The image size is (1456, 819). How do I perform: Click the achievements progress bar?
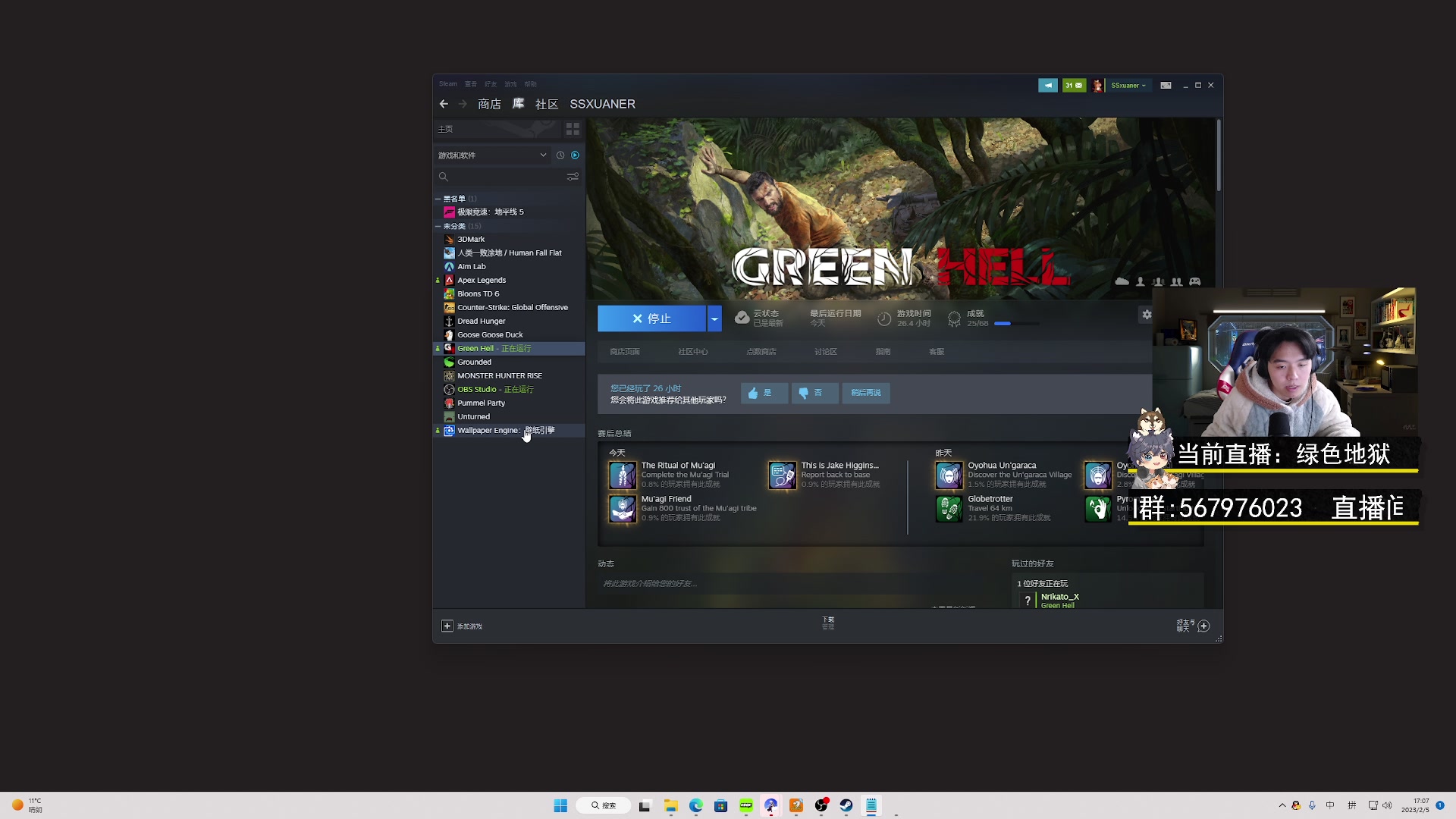click(x=1016, y=324)
